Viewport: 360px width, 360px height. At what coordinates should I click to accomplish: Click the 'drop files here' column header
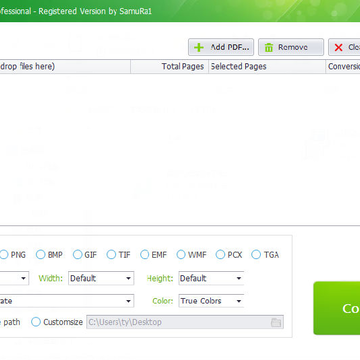pyautogui.click(x=65, y=67)
